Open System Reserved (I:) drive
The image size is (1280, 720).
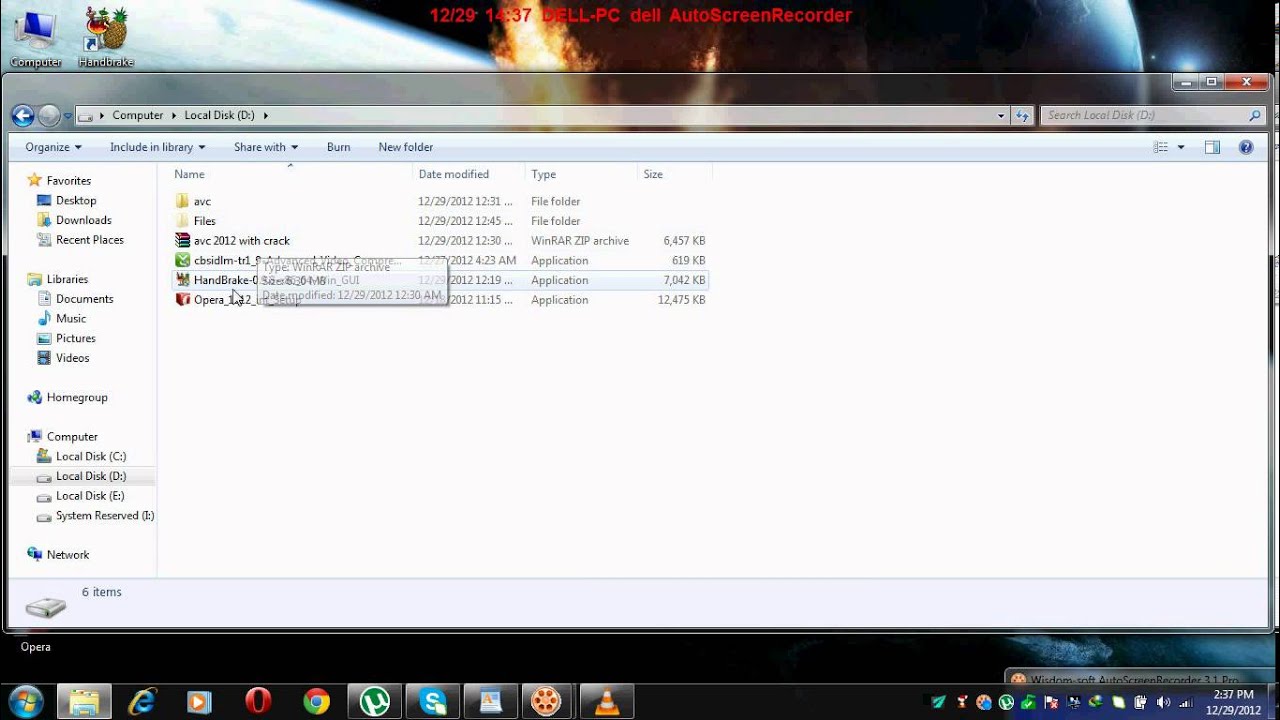104,516
